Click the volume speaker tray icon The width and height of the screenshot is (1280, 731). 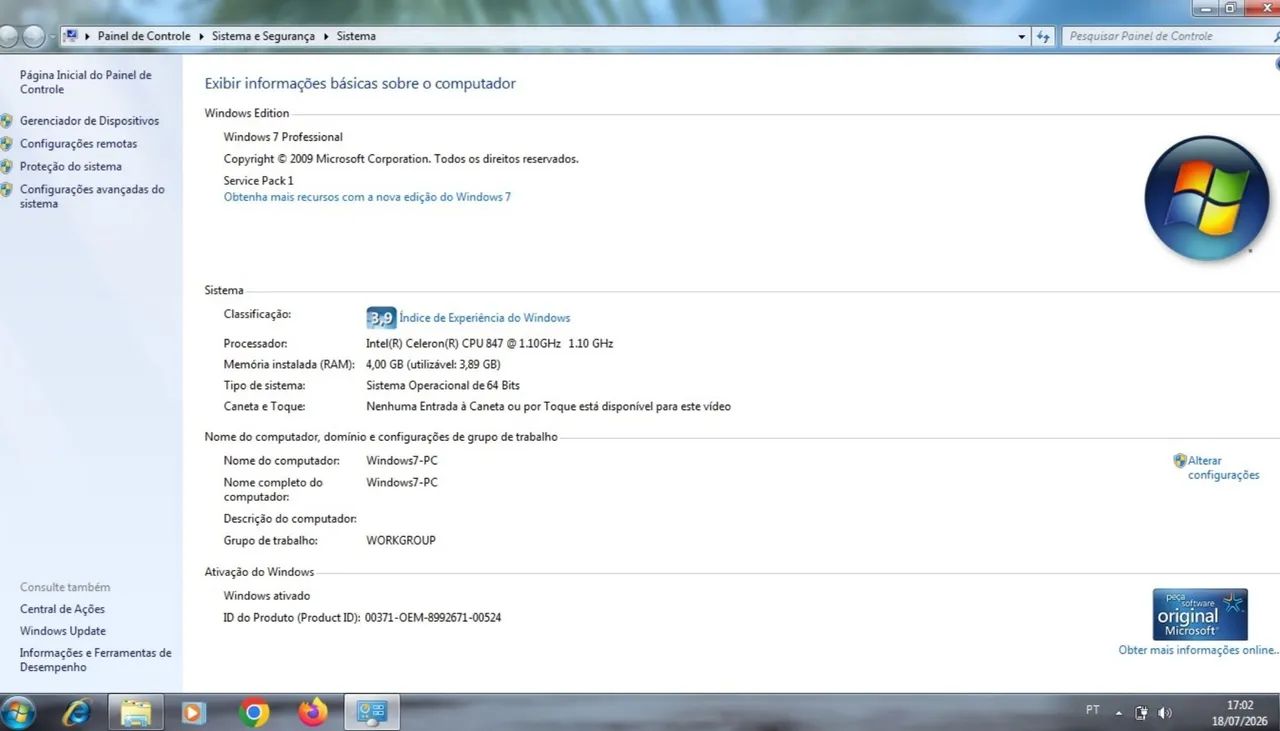click(1164, 712)
